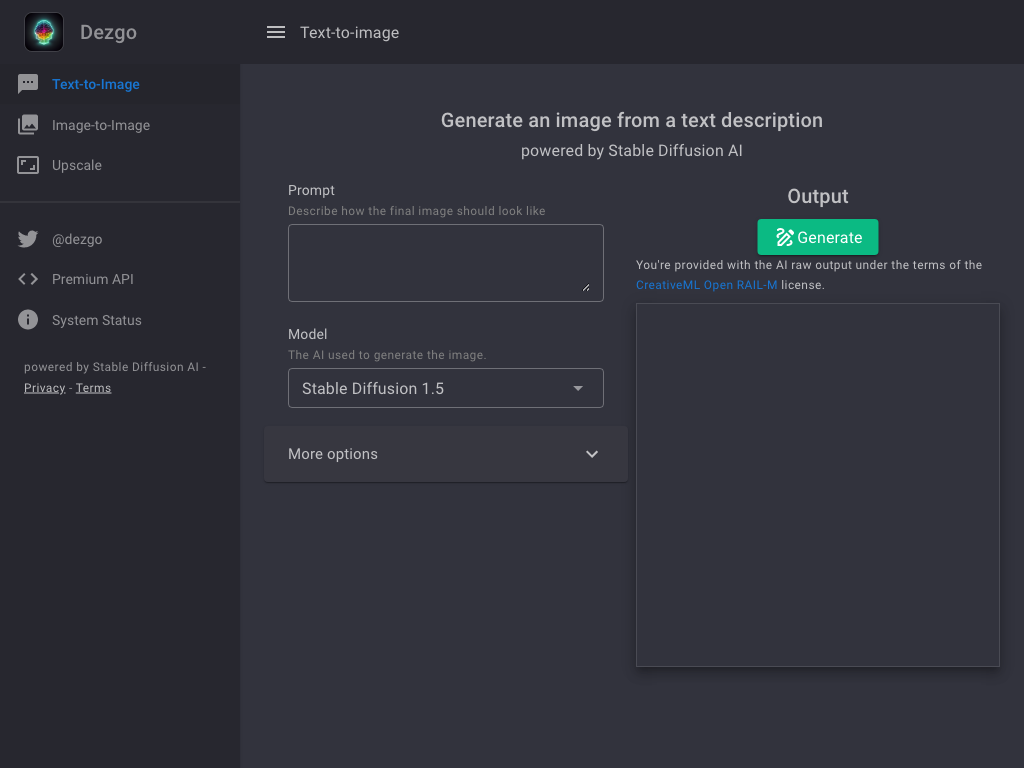Screen dimensions: 1024x768
Task: Click the Model label
Action: pyautogui.click(x=308, y=334)
